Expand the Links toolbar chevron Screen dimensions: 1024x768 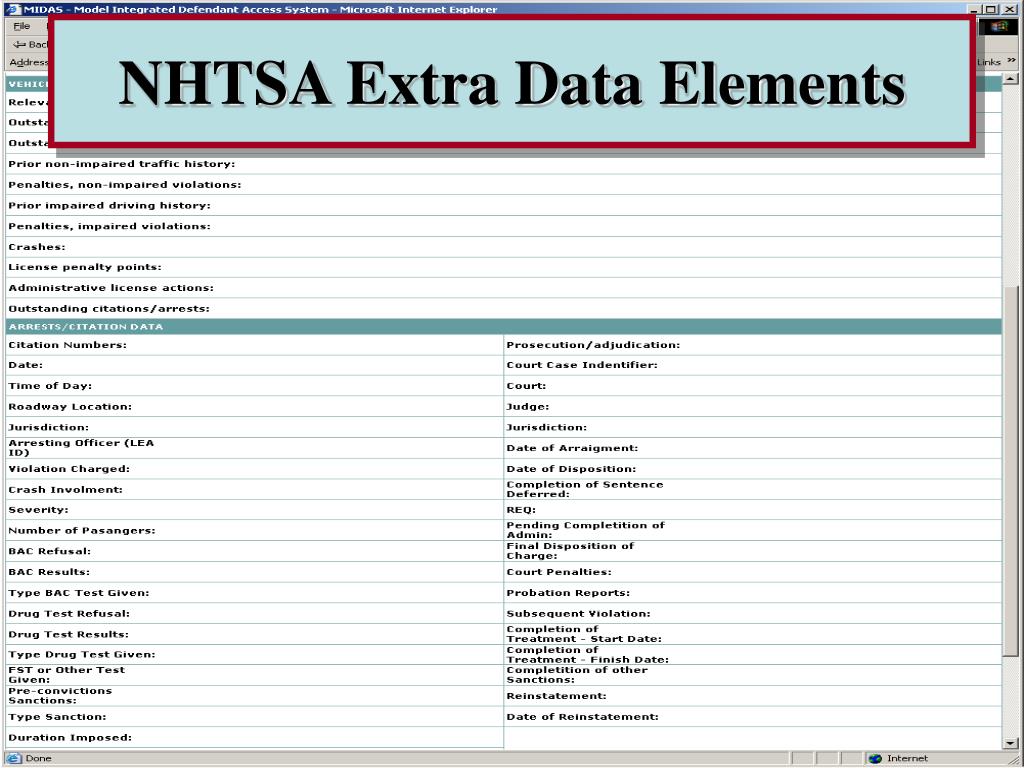(x=1011, y=61)
